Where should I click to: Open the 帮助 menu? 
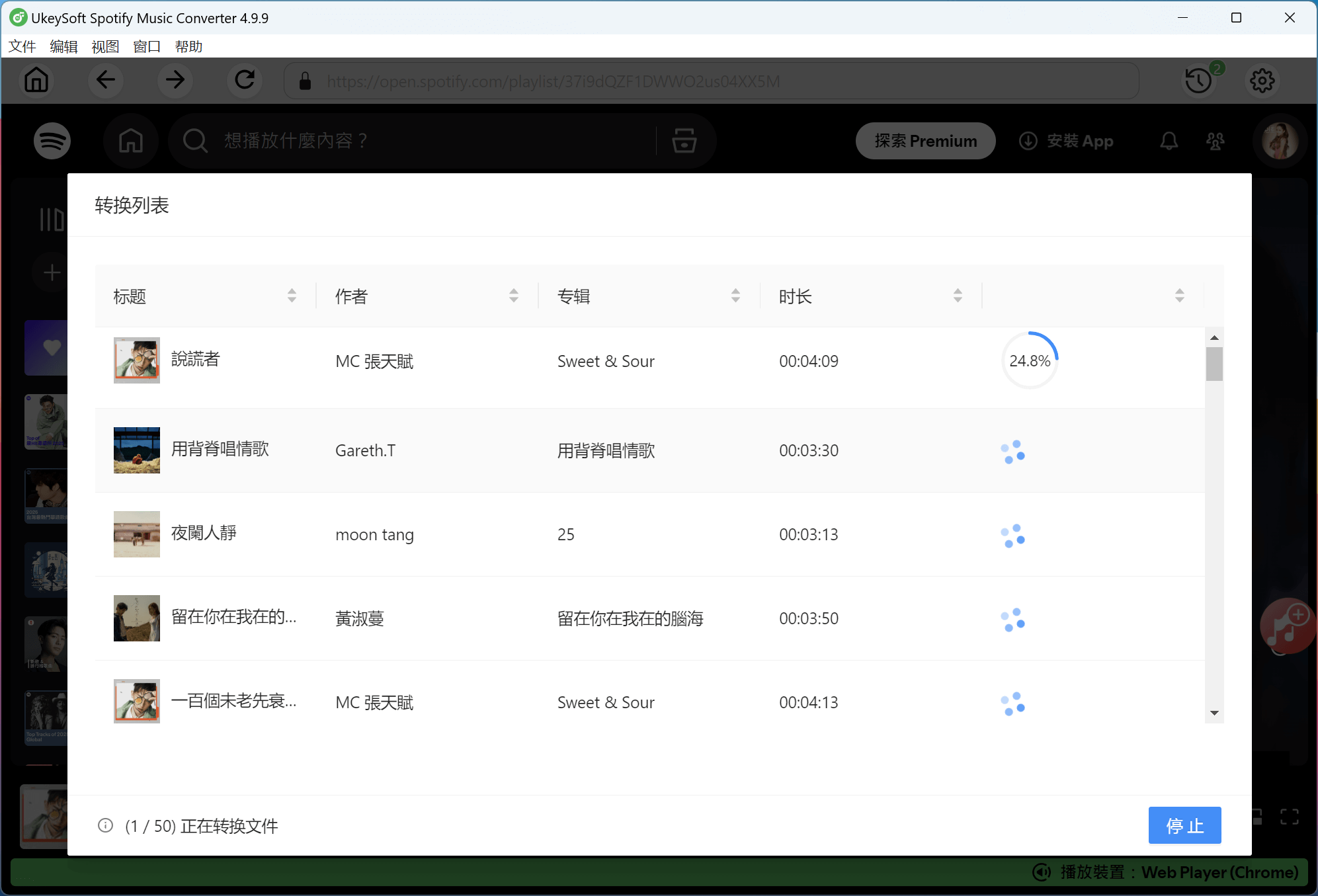188,46
